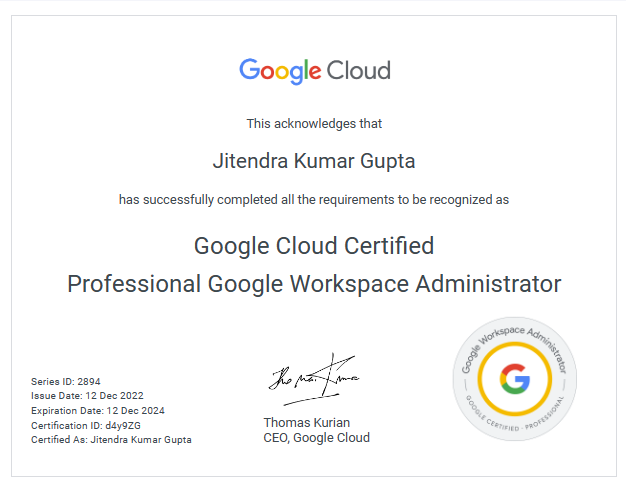Select 'Series ID: 2894' text
Image resolution: width=626 pixels, height=487 pixels.
click(x=66, y=382)
